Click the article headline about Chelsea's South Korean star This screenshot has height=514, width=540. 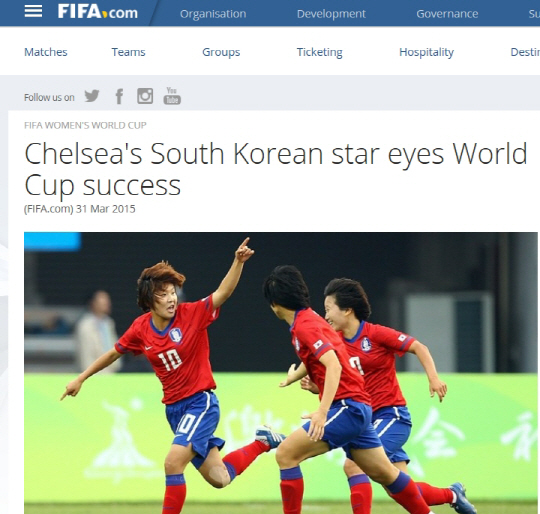(x=276, y=169)
